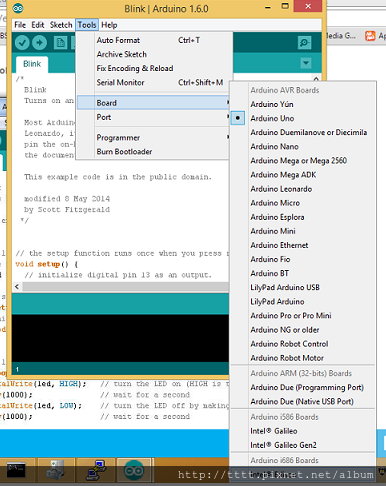Image resolution: width=386 pixels, height=486 pixels.
Task: Click the Arduino logo in title bar
Action: [x=18, y=8]
